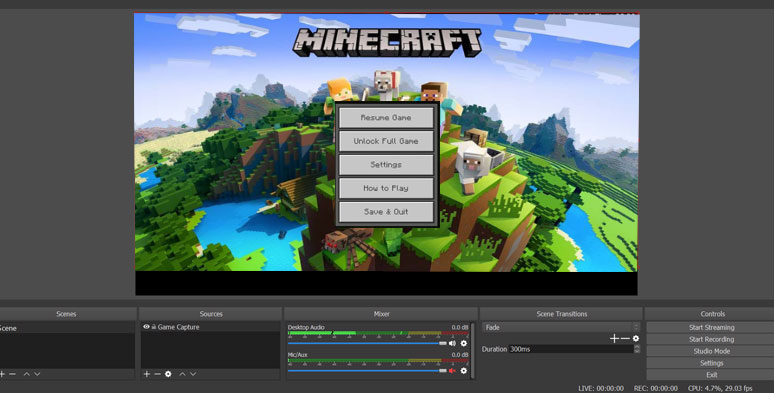774x393 pixels.
Task: Add a scene transition with the plus icon
Action: pos(614,339)
